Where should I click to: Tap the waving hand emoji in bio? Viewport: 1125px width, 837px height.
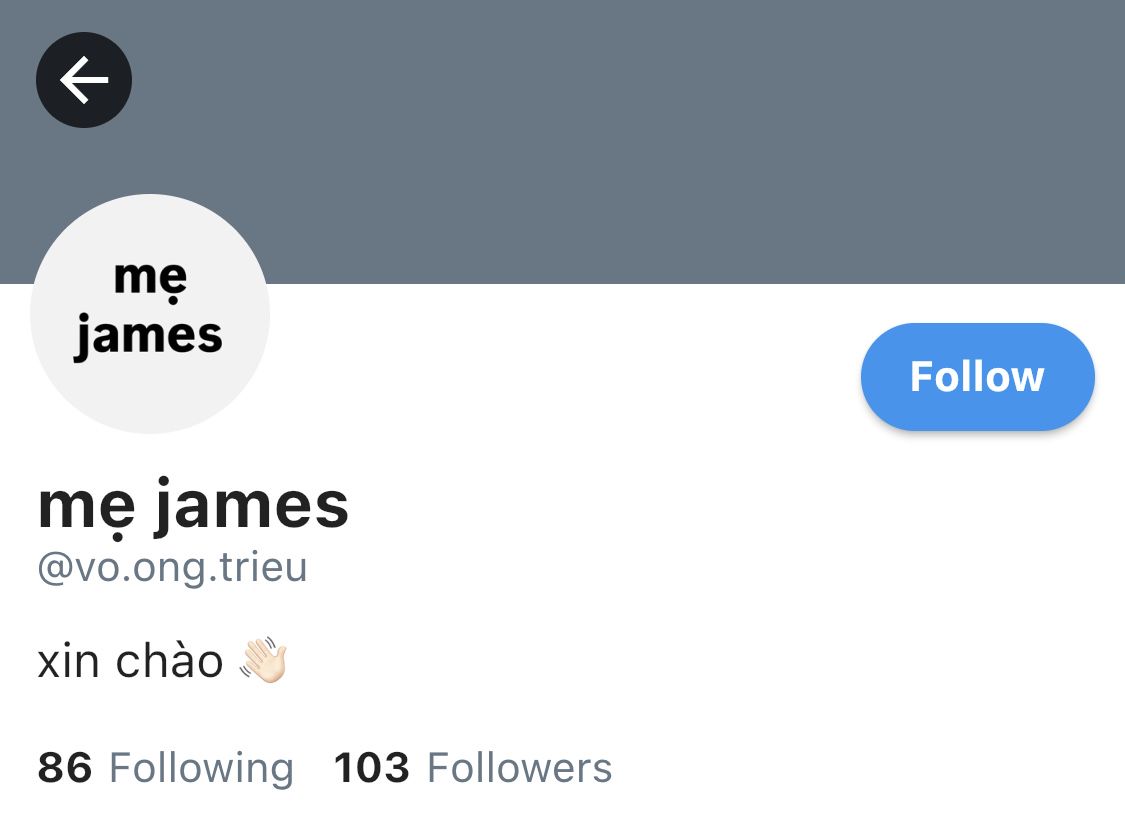coord(264,660)
